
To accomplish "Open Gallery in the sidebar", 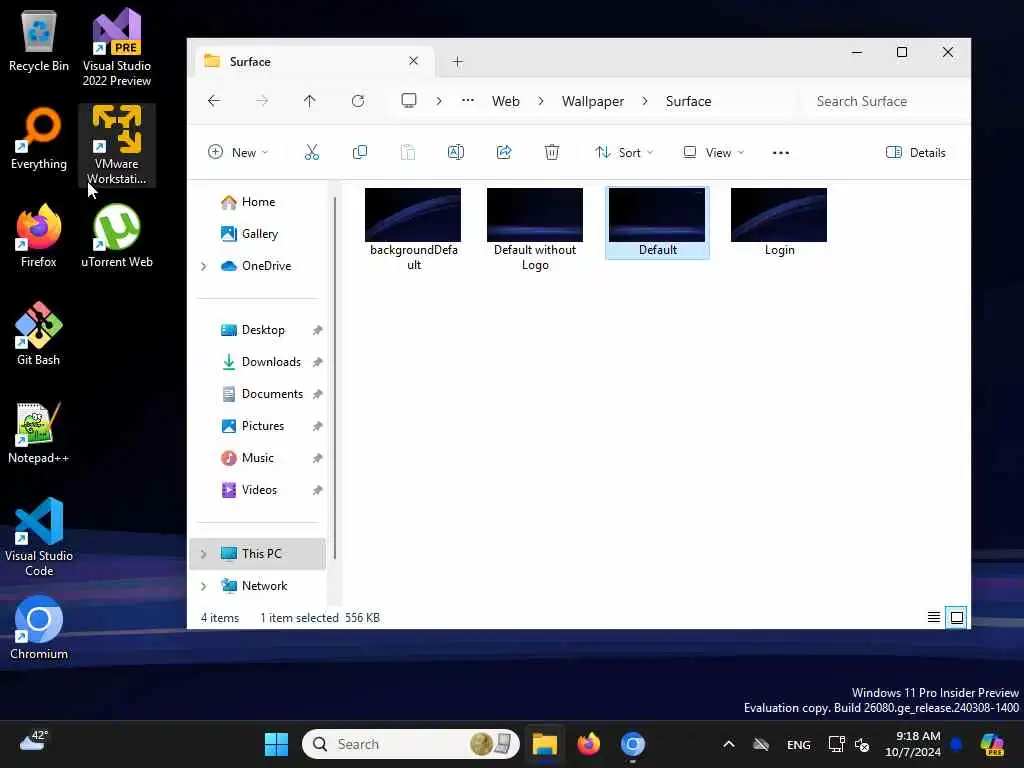I will click(x=259, y=234).
